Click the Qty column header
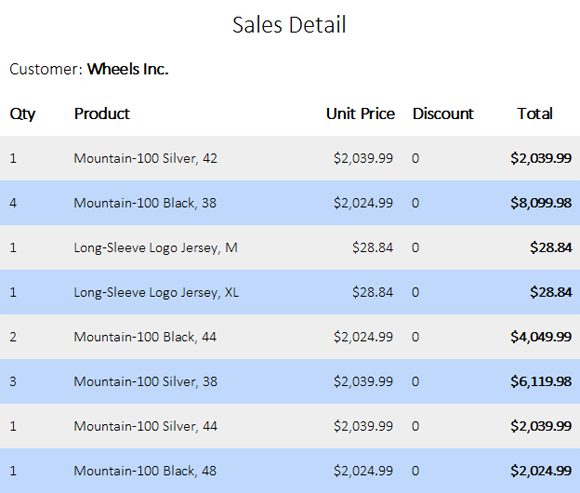 pyautogui.click(x=23, y=114)
